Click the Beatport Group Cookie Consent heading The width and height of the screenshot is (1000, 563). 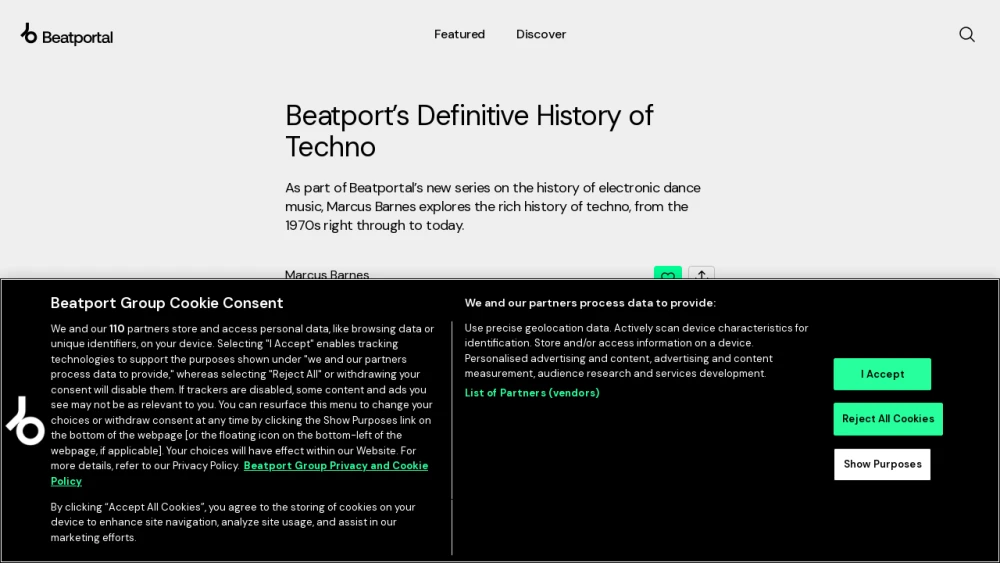(166, 303)
